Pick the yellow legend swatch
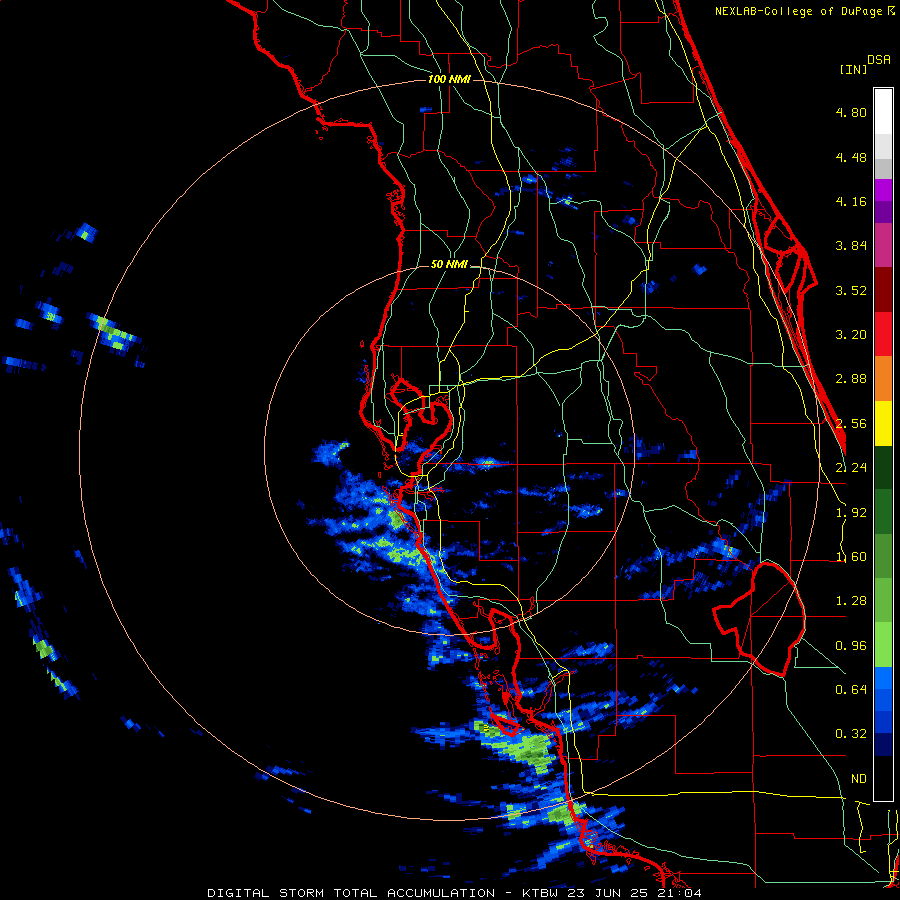Viewport: 900px width, 900px height. pos(883,423)
